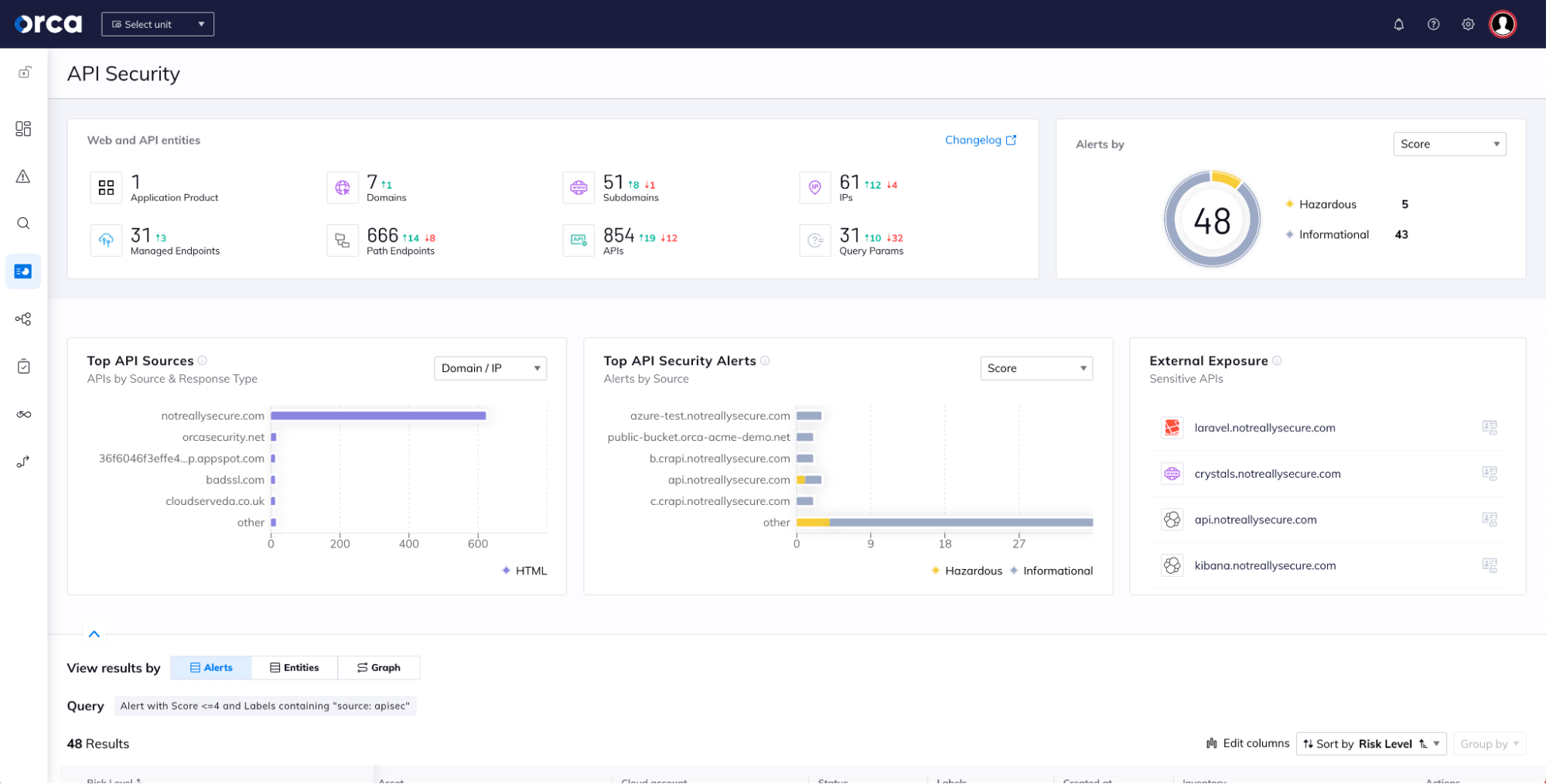This screenshot has height=784, width=1546.
Task: Open inventory icon next to laravel.notreallysecure.com
Action: coord(1490,428)
